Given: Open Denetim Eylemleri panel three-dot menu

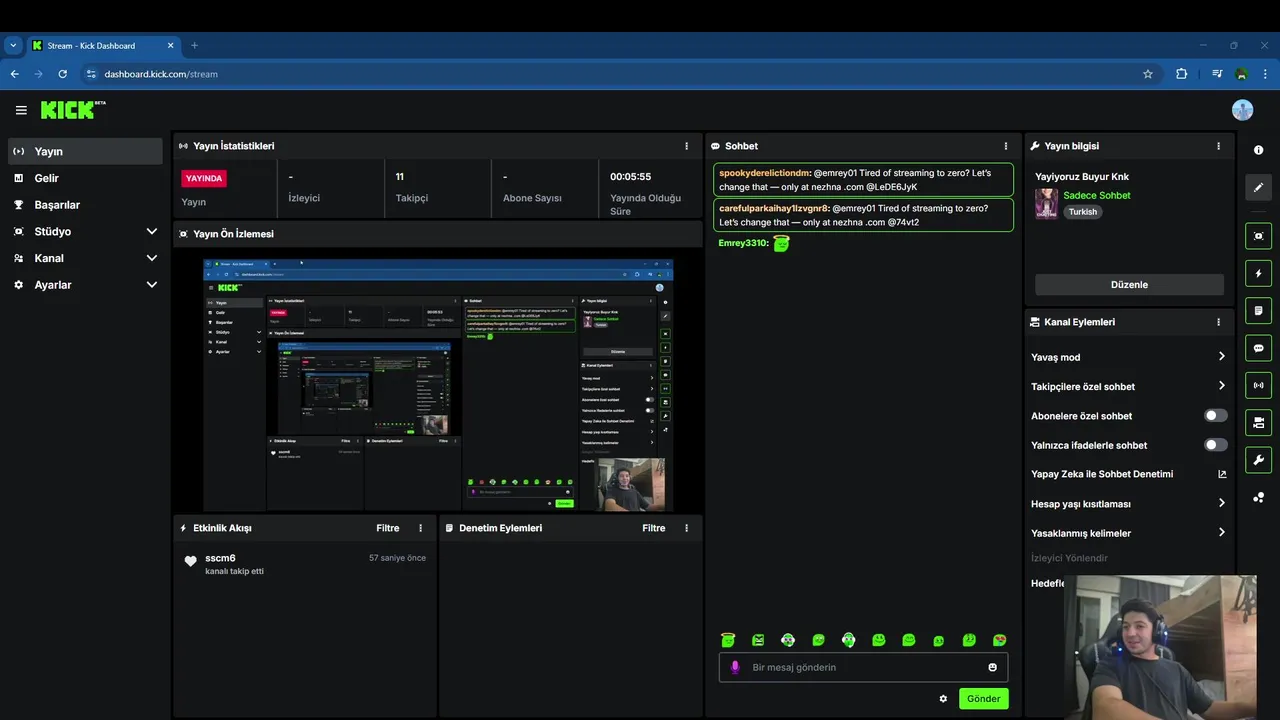Looking at the screenshot, I should click(686, 528).
